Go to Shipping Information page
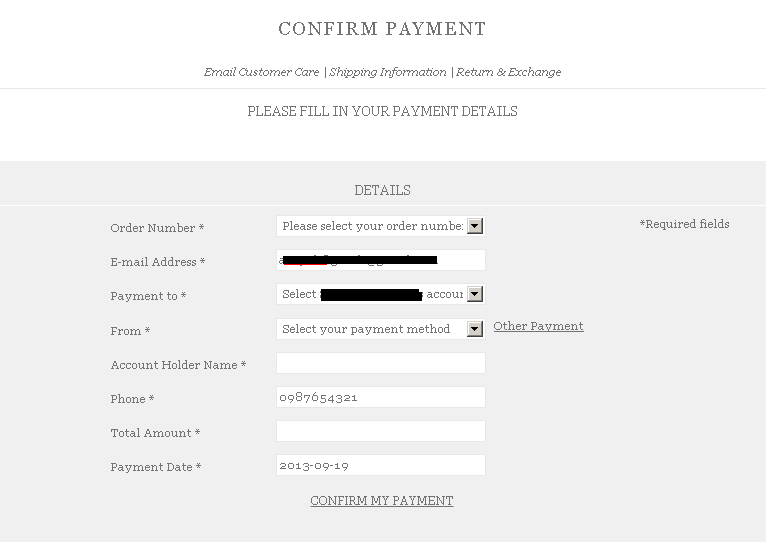Screen dimensions: 773x546 (388, 72)
